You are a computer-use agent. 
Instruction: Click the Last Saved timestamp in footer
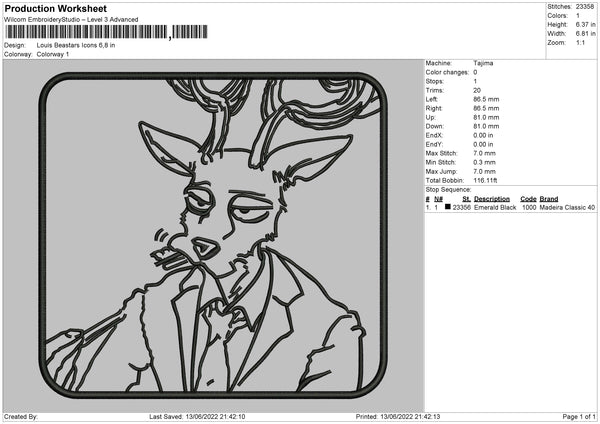pyautogui.click(x=187, y=417)
